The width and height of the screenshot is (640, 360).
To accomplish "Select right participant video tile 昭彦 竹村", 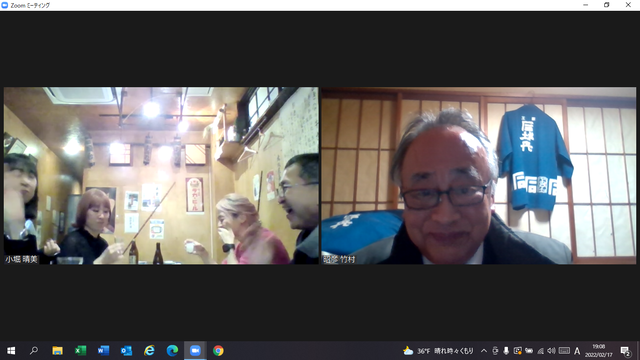I will (x=479, y=176).
